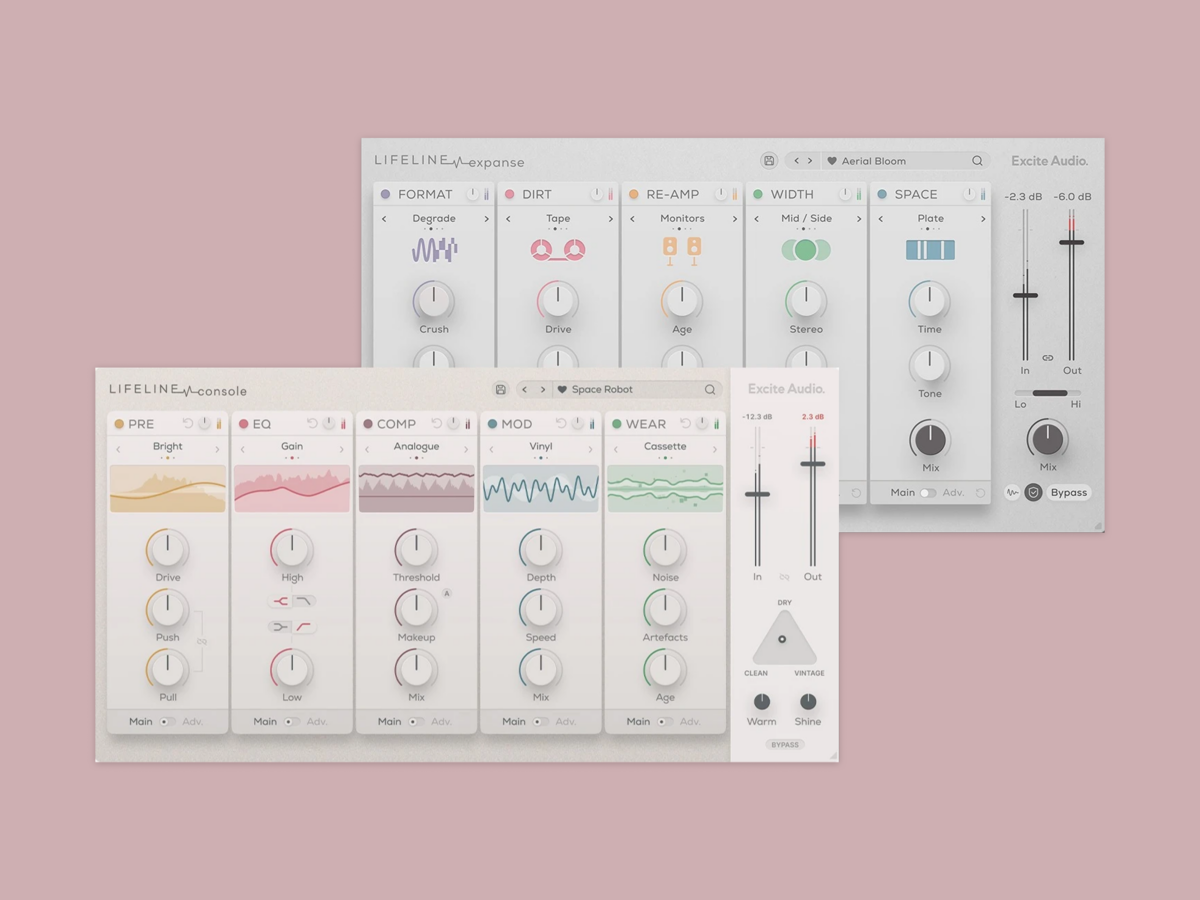
Task: Favourite the Space Robot preset
Action: click(x=562, y=390)
